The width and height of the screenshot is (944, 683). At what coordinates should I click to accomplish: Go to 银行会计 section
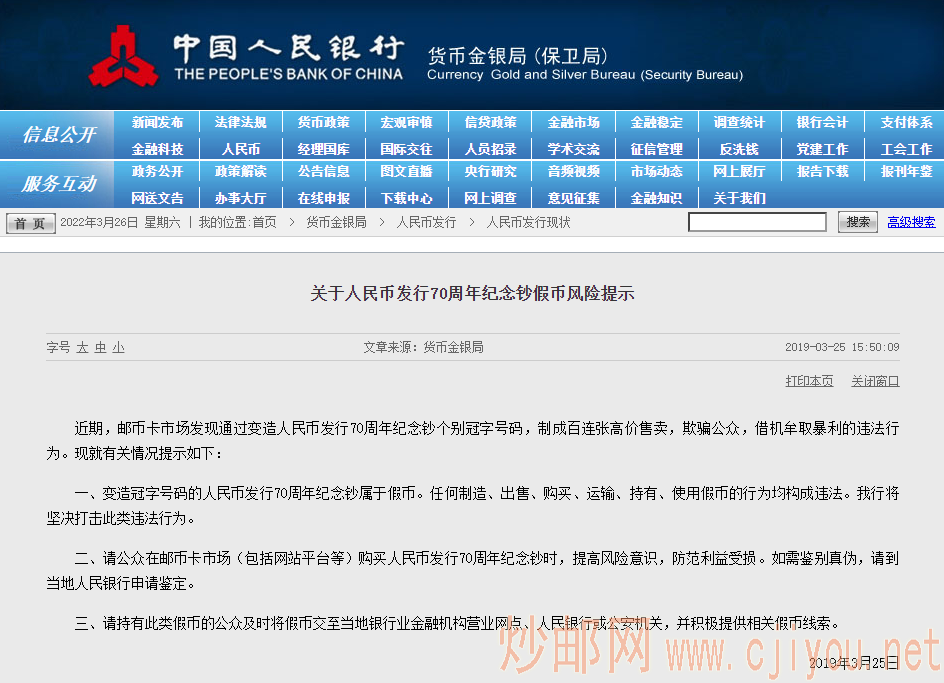822,122
